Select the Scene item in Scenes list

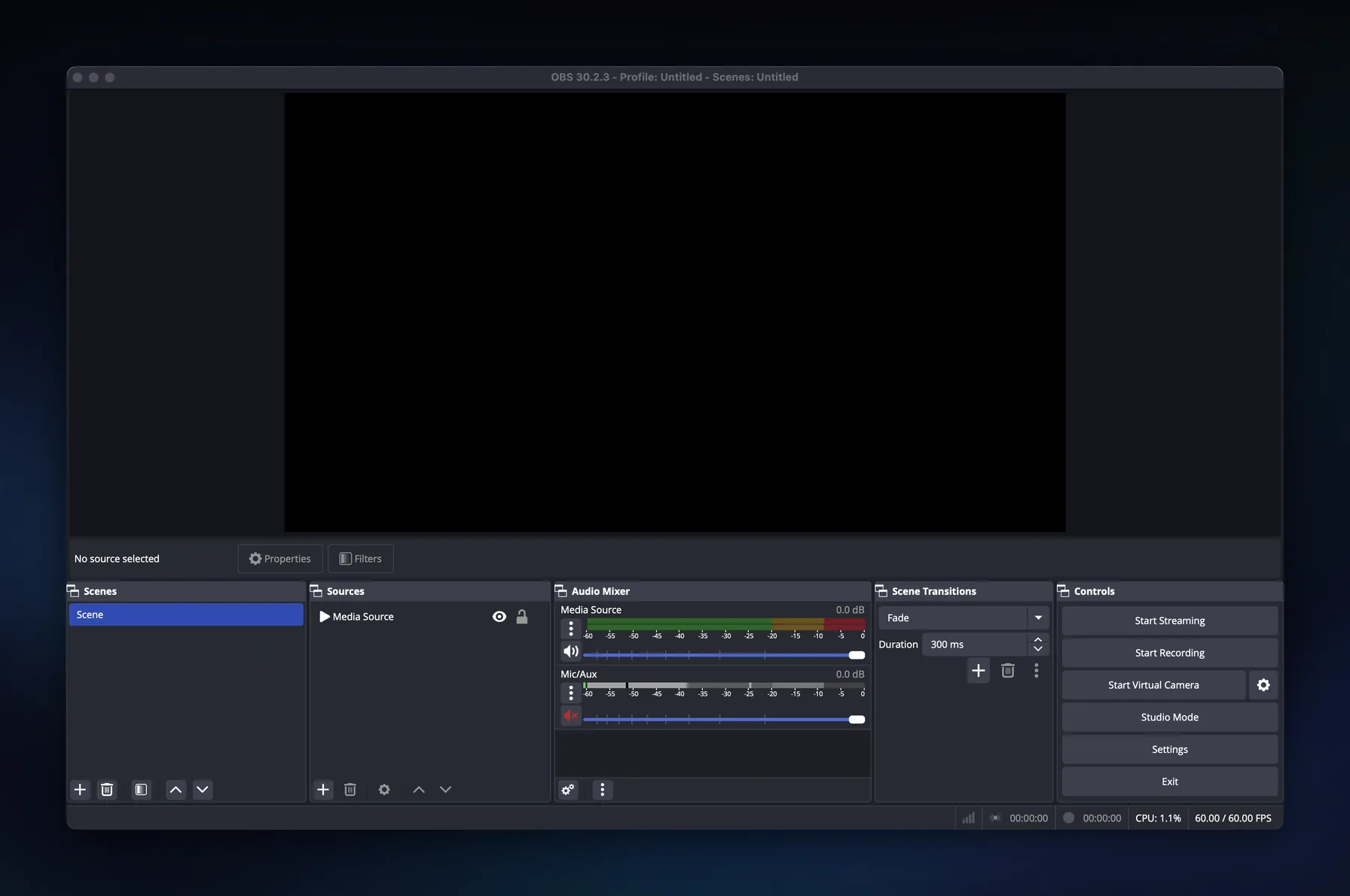point(186,614)
